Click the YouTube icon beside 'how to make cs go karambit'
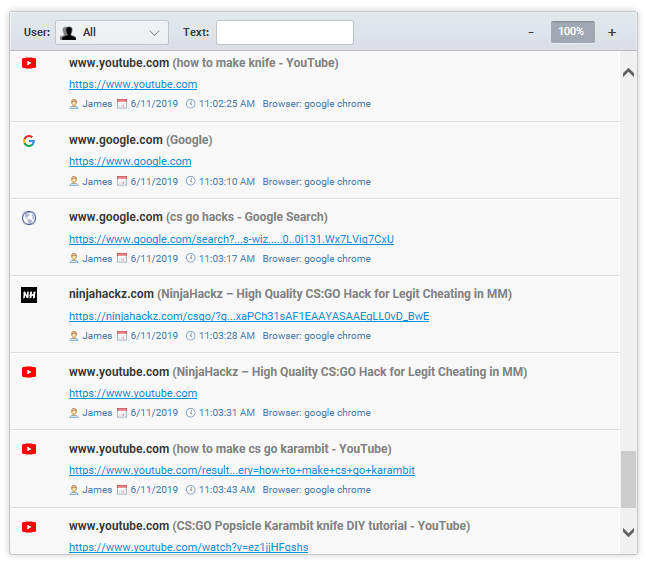This screenshot has width=647, height=565. tap(29, 449)
